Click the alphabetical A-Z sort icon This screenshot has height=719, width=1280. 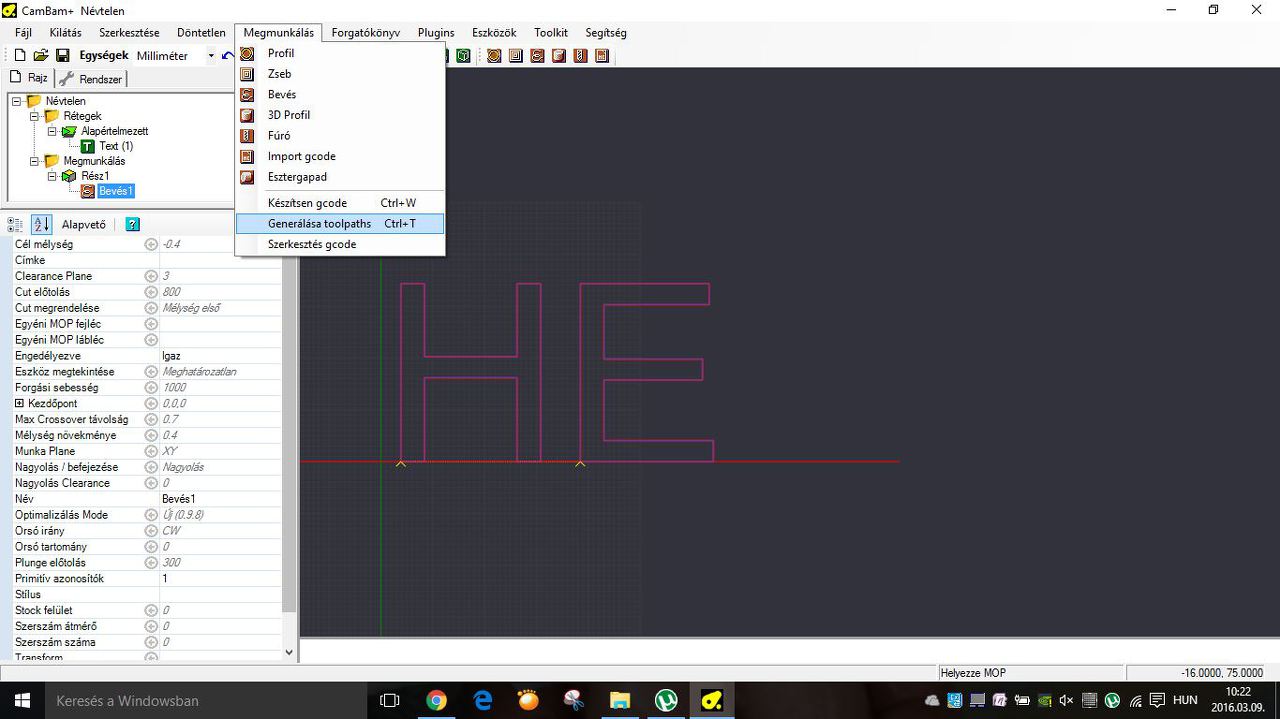(41, 224)
